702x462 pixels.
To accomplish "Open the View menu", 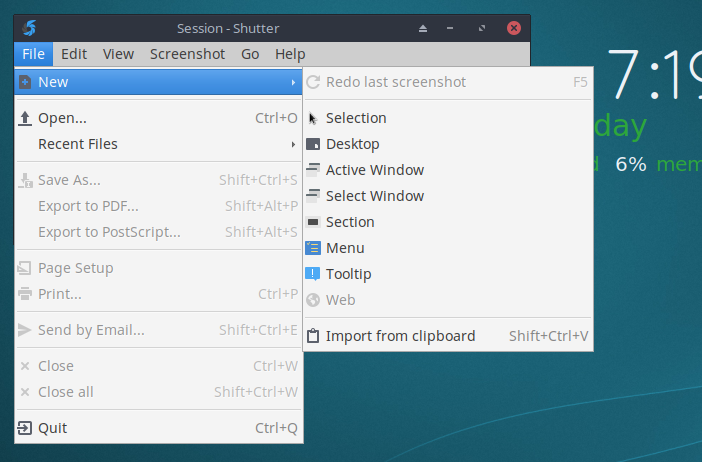I will [118, 54].
